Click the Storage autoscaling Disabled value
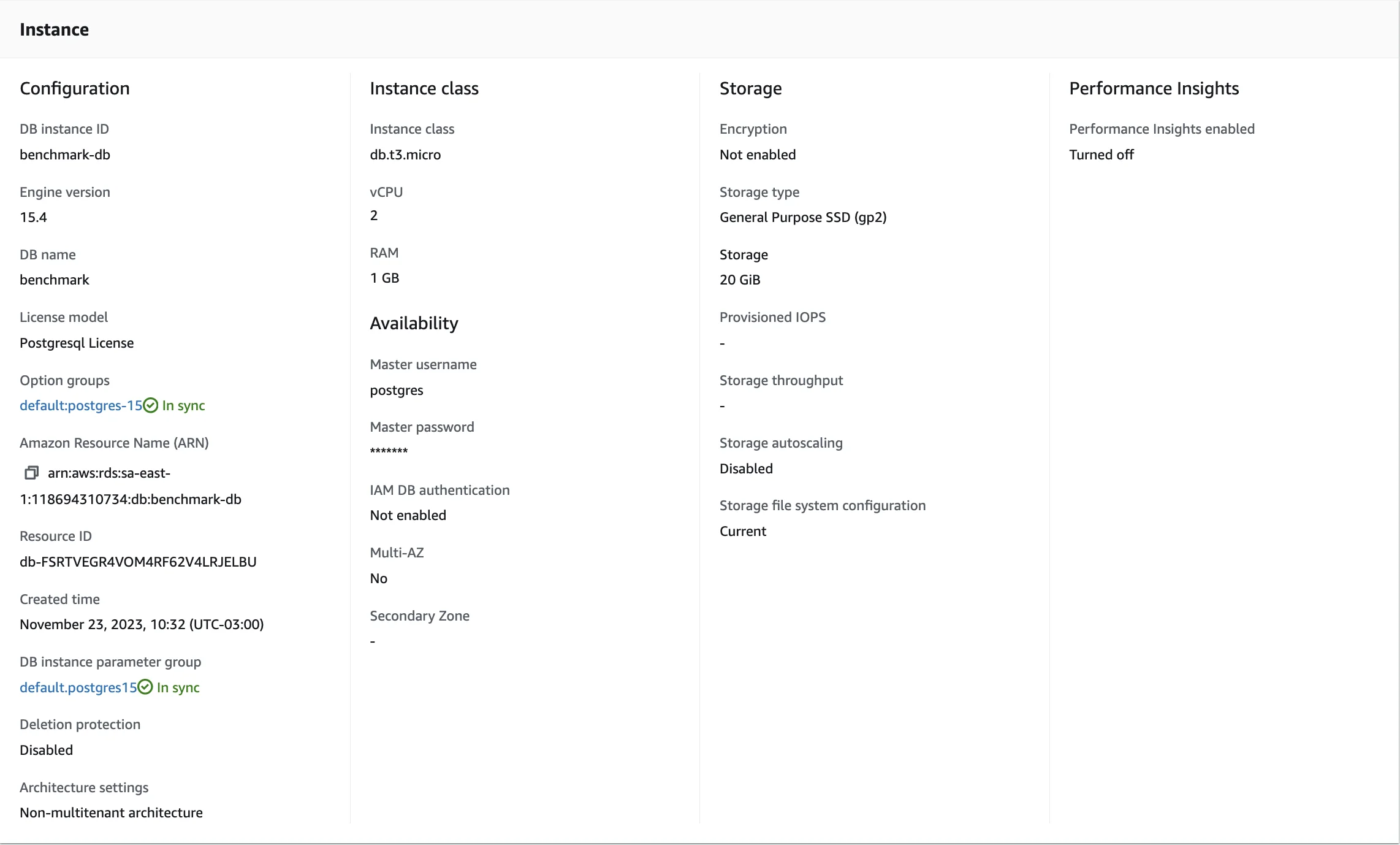The image size is (1400, 845). (746, 468)
